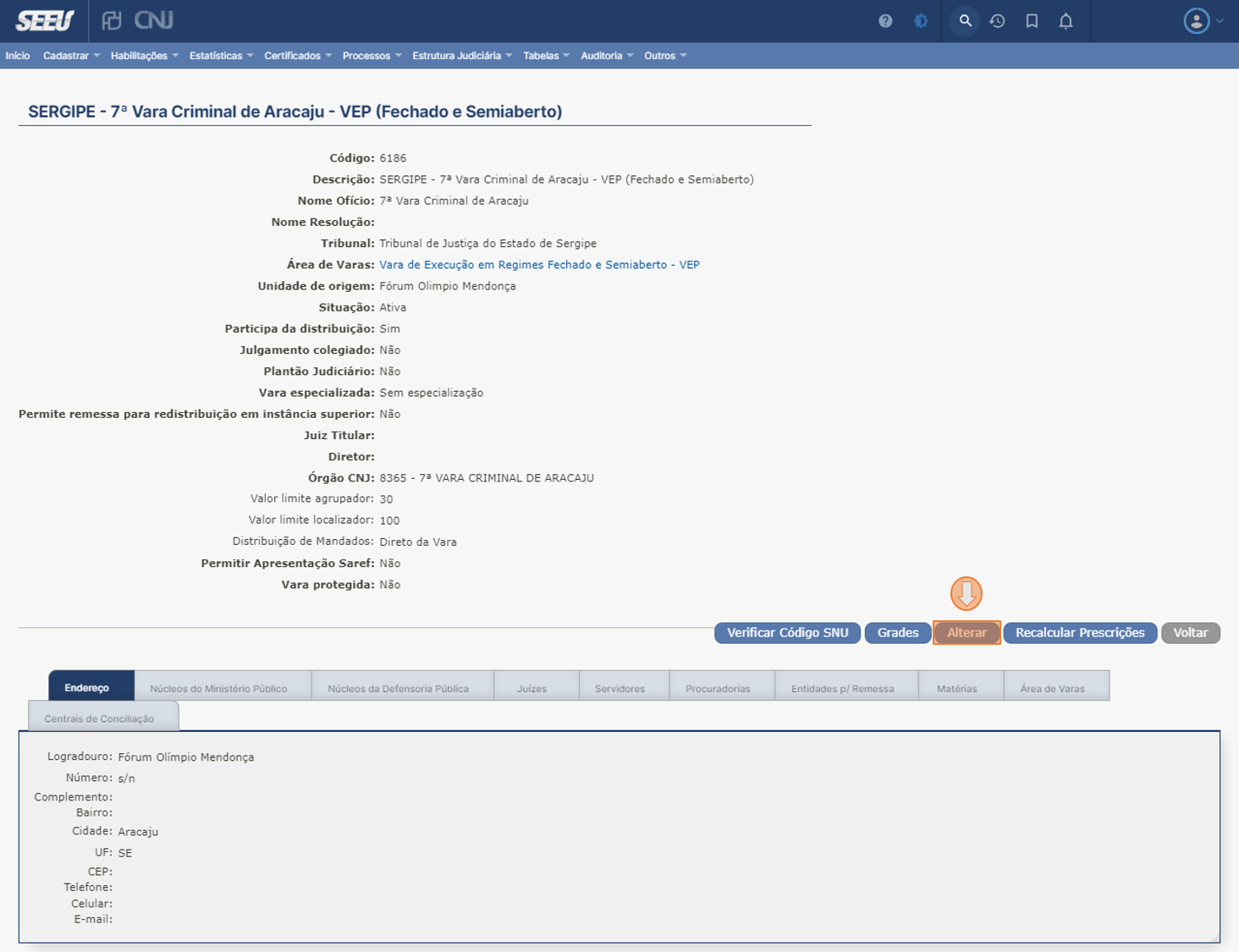Switch to the Matérias tab
The image size is (1239, 952).
coord(961,686)
